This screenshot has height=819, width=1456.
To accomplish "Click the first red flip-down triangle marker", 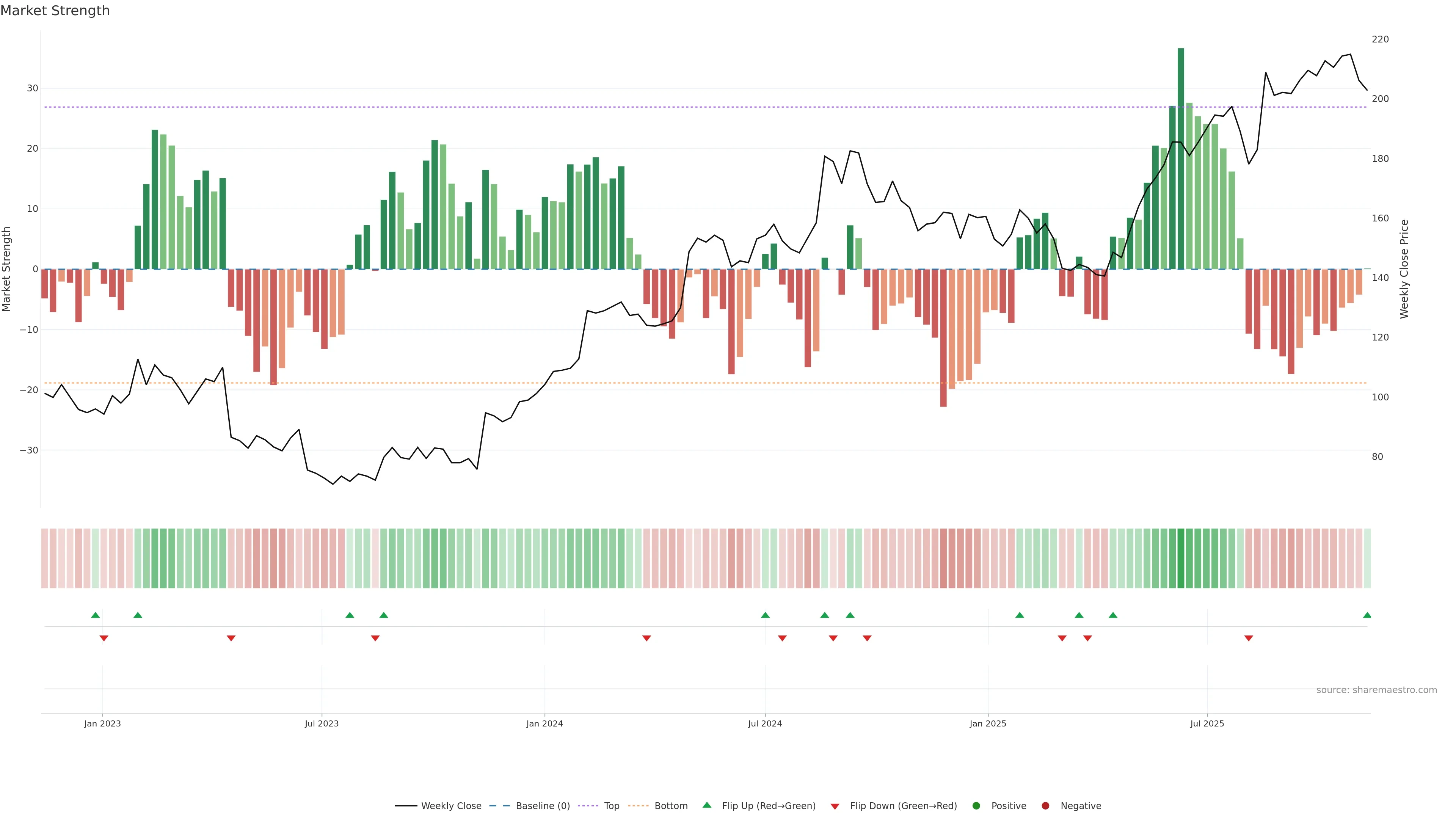I will tap(104, 638).
